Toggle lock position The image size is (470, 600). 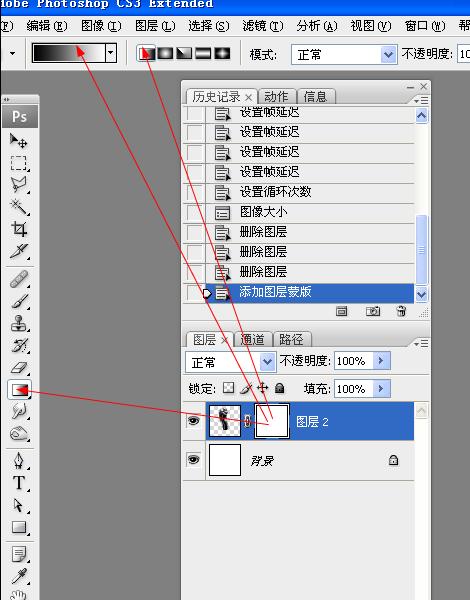click(263, 388)
